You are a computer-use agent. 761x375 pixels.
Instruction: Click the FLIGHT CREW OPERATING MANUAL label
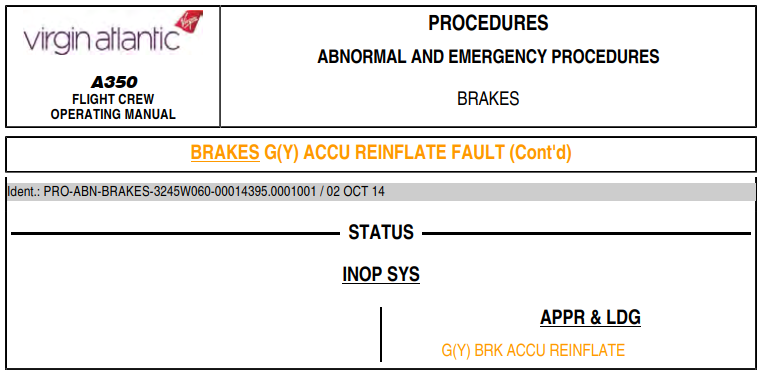(x=113, y=107)
